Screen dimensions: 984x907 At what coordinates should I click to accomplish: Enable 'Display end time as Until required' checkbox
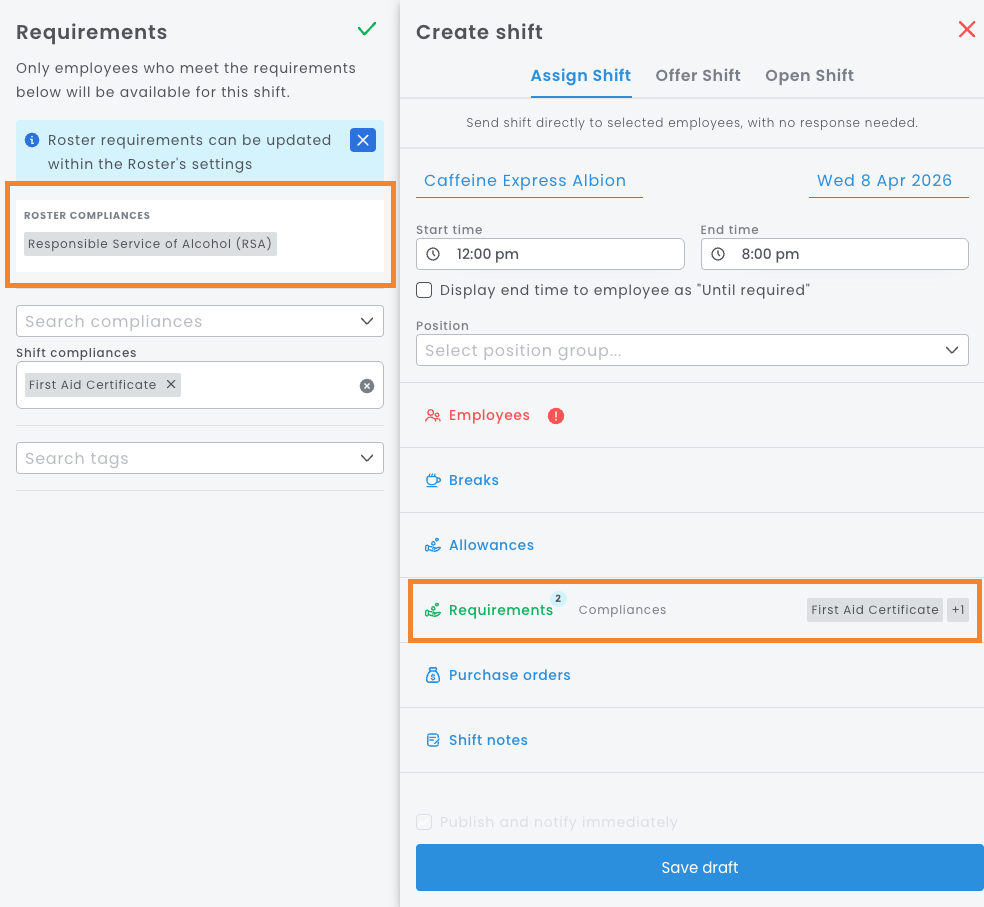[x=425, y=290]
